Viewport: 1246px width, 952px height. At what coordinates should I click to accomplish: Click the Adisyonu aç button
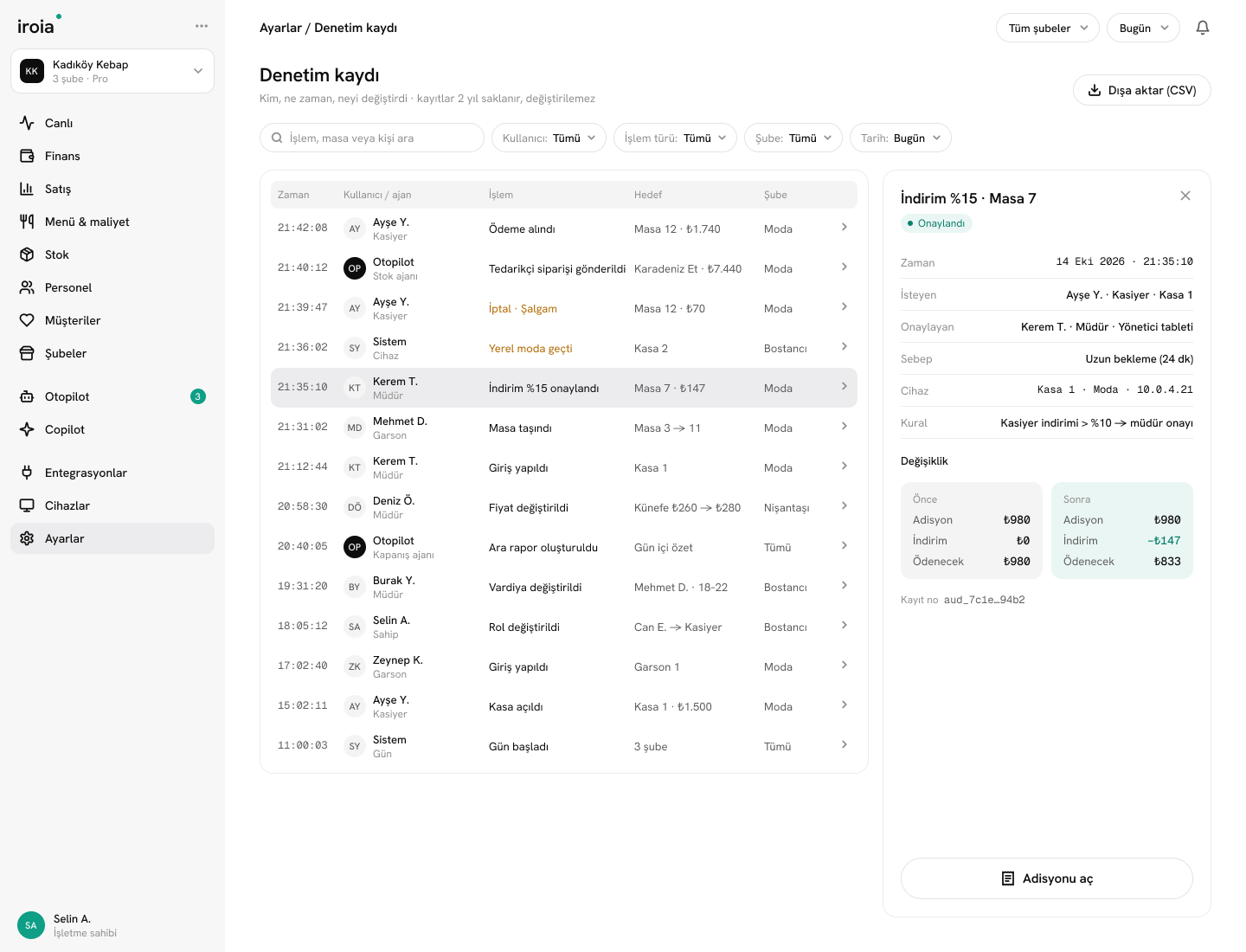pos(1047,878)
